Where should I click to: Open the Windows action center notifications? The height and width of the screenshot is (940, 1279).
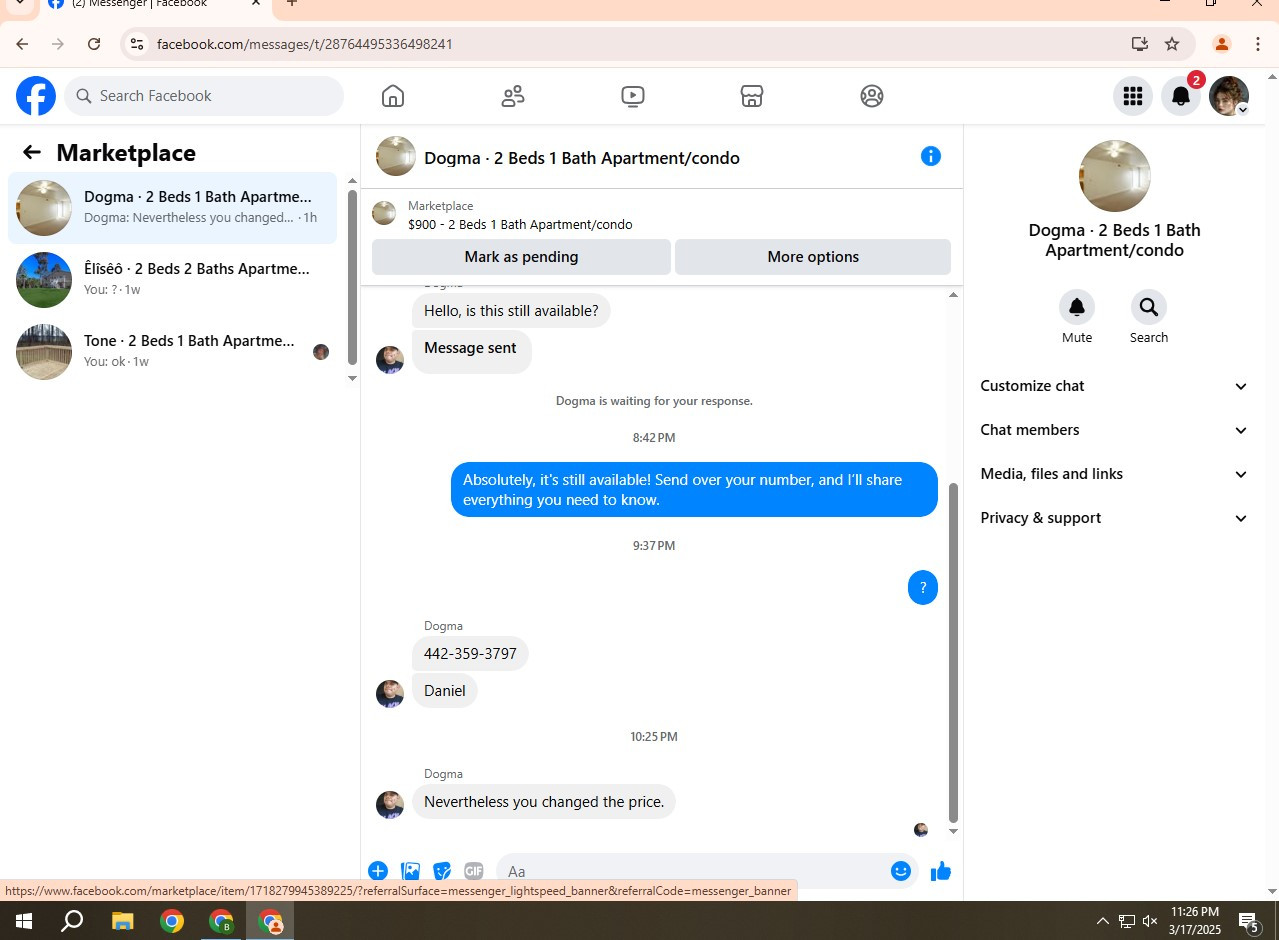(x=1249, y=921)
